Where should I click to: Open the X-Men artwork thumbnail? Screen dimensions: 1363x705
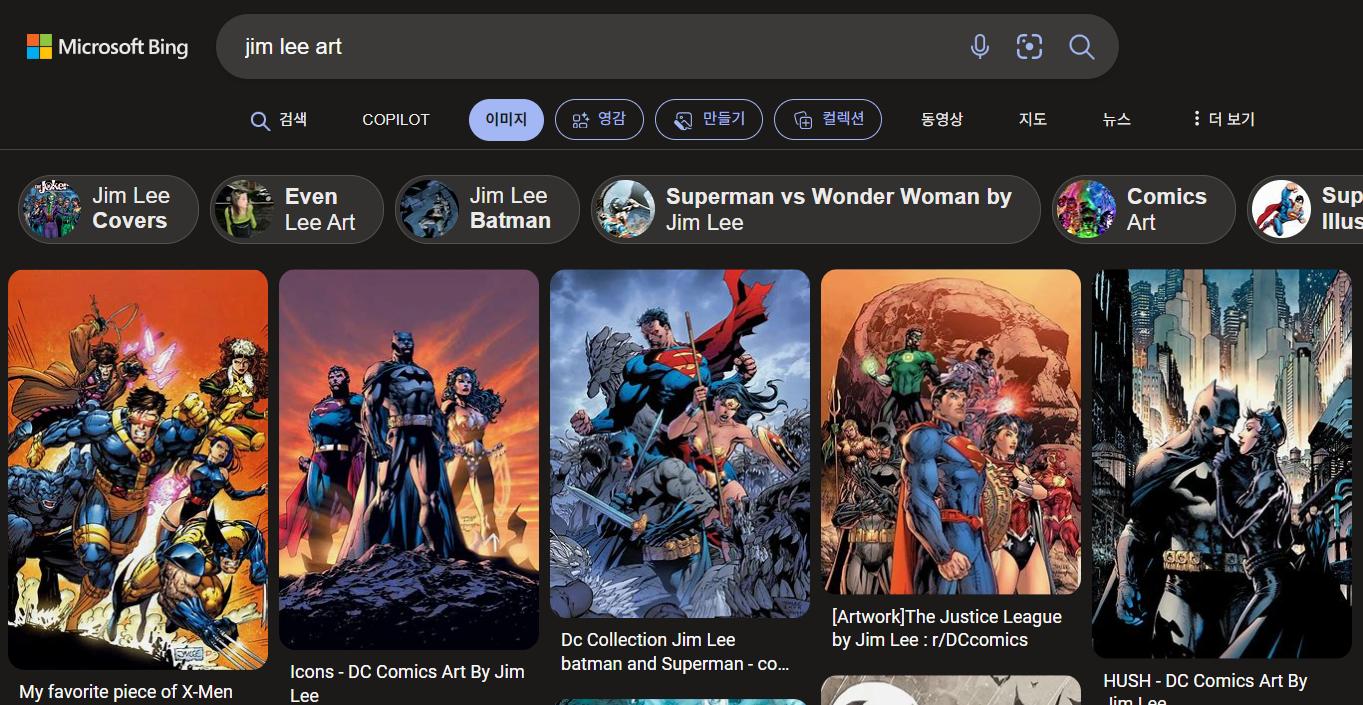pos(138,469)
